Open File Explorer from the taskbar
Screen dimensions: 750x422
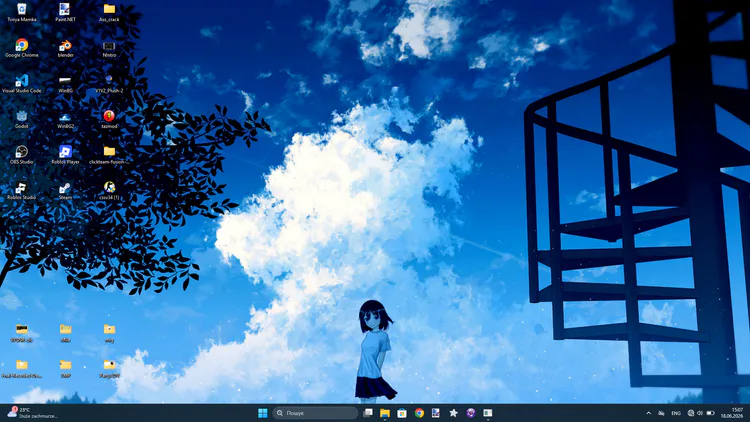coord(385,413)
